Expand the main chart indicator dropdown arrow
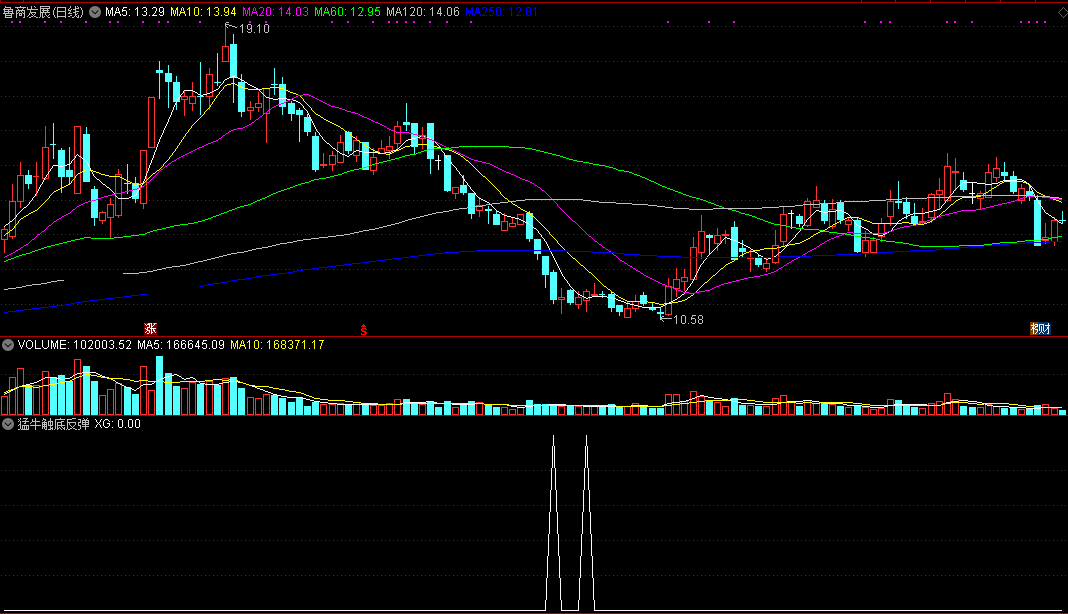The width and height of the screenshot is (1068, 614). [95, 12]
